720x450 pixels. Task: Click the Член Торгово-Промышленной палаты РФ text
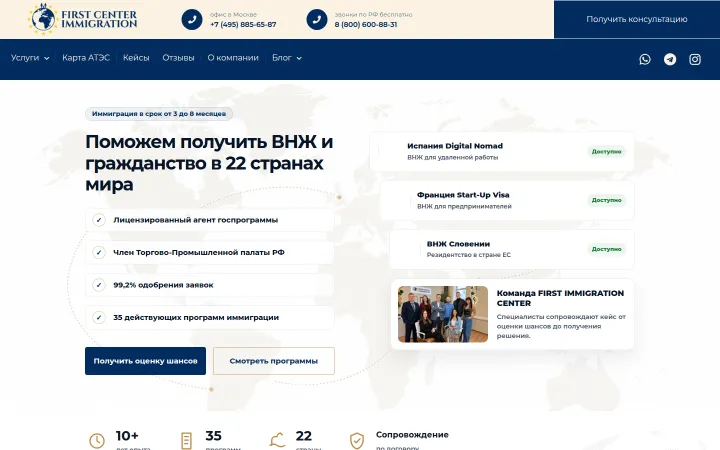pos(199,253)
